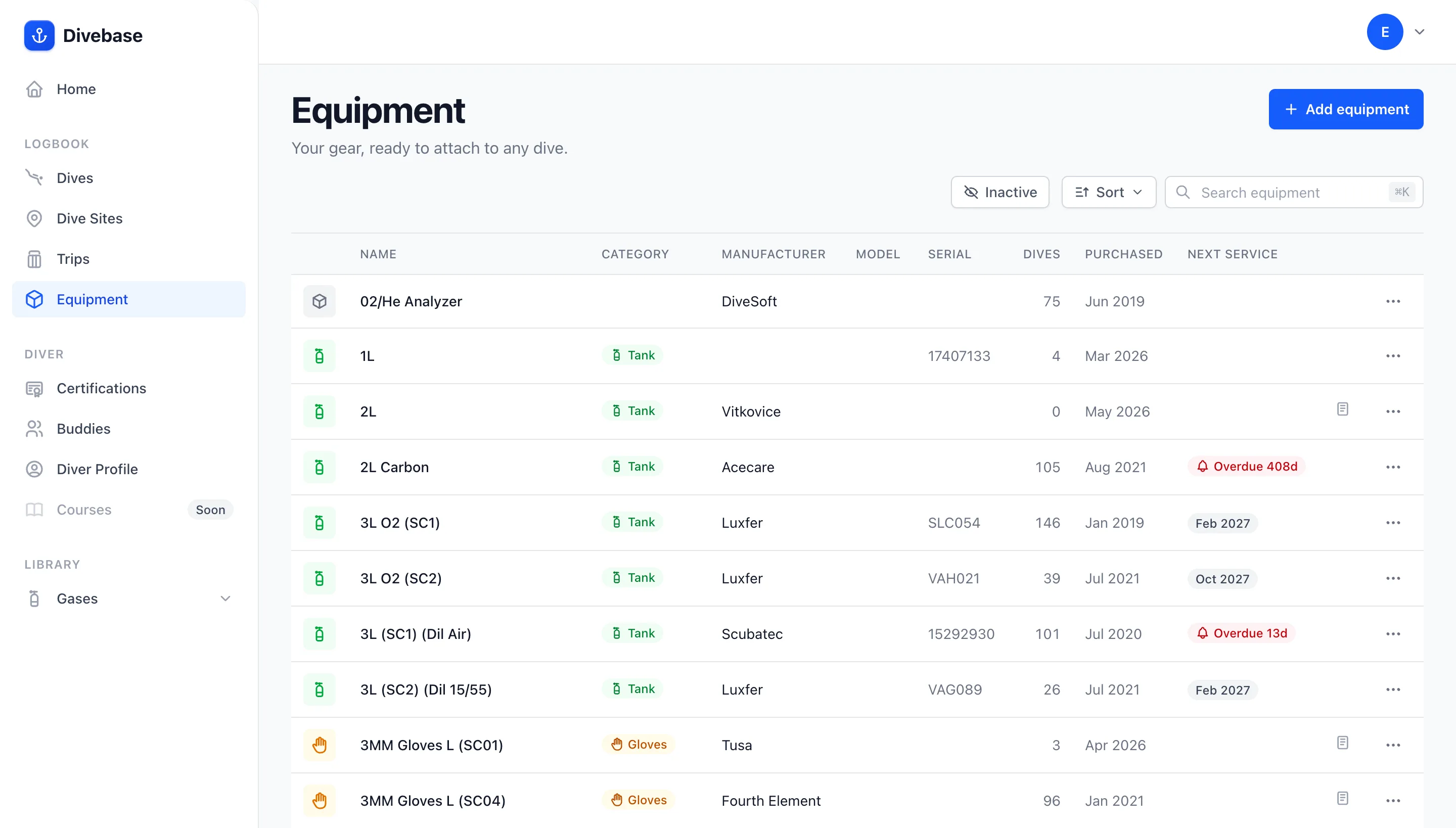Click the Search equipment field
Image resolution: width=1456 pixels, height=828 pixels.
pyautogui.click(x=1294, y=192)
